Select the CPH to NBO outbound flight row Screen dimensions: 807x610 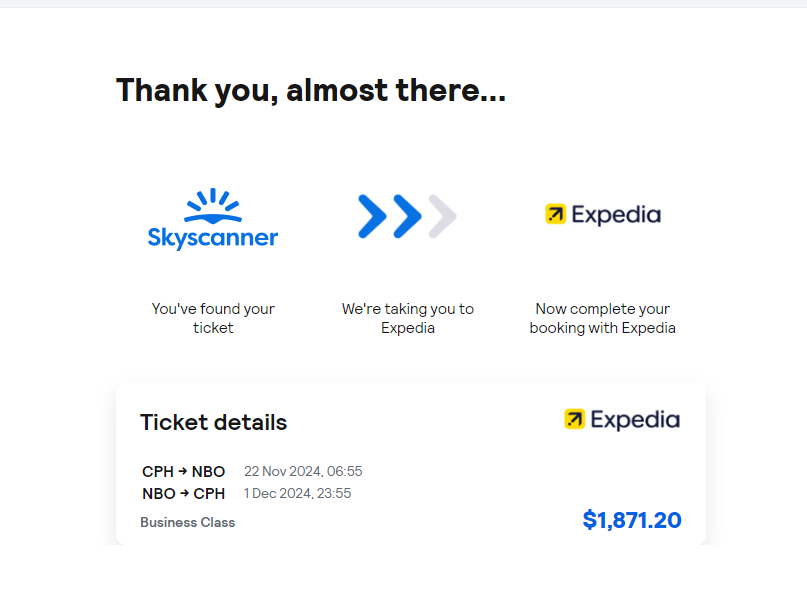[x=250, y=471]
